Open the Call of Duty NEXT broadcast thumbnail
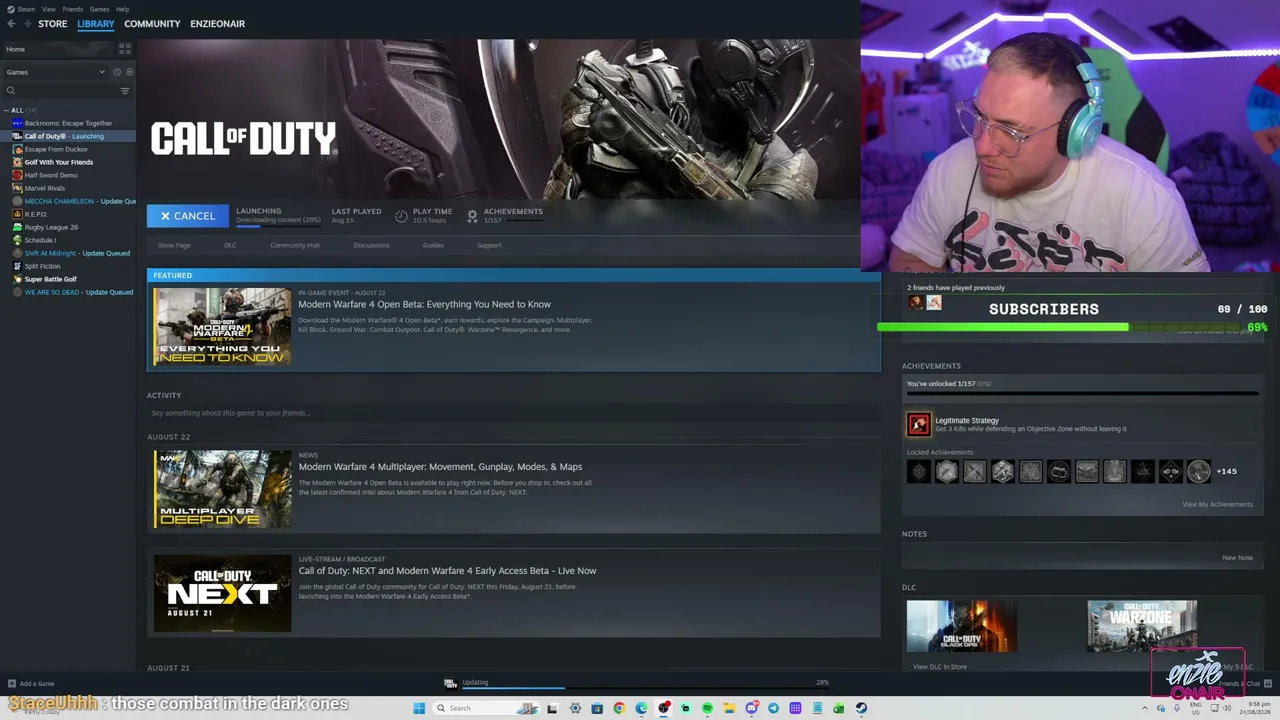The width and height of the screenshot is (1280, 720). point(222,594)
